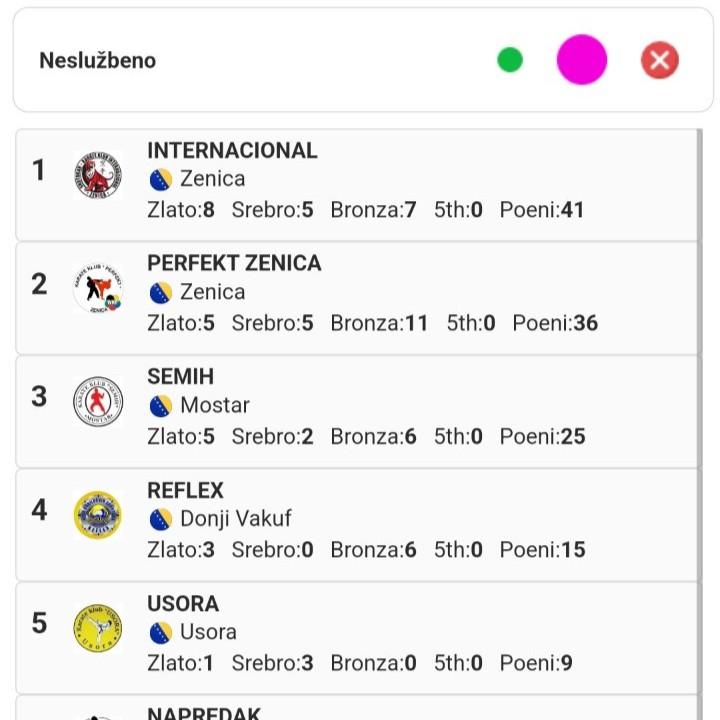The height and width of the screenshot is (720, 720).
Task: Select the REFLEX club name
Action: 185,490
